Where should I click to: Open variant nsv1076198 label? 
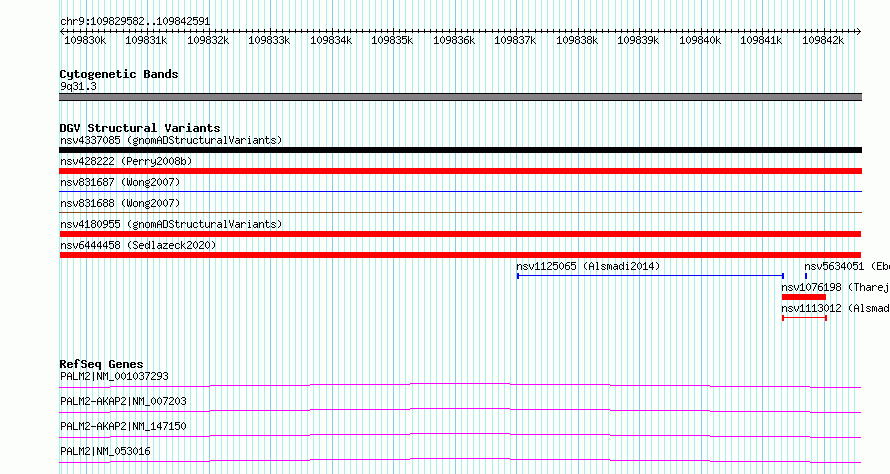coord(836,287)
